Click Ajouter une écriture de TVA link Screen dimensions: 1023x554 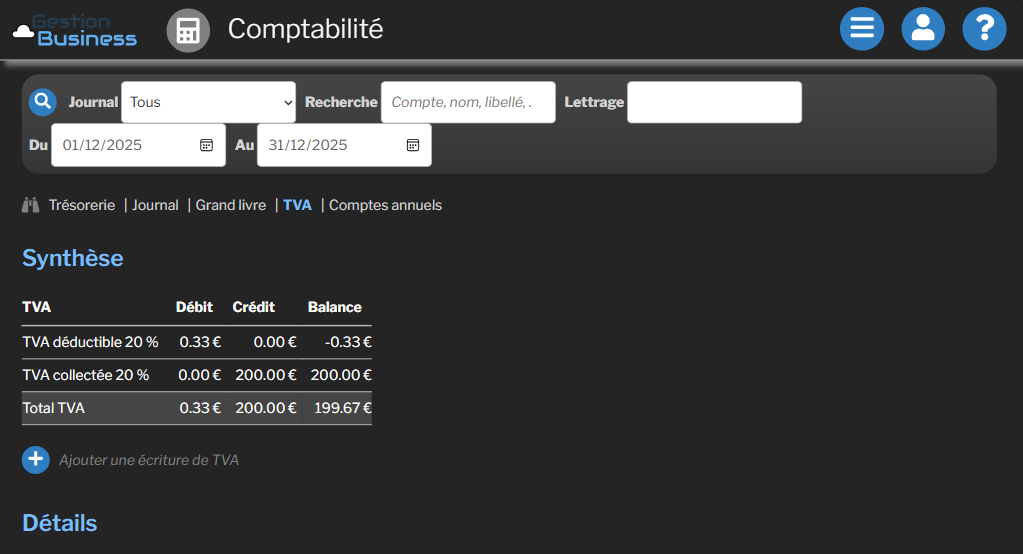tap(149, 460)
